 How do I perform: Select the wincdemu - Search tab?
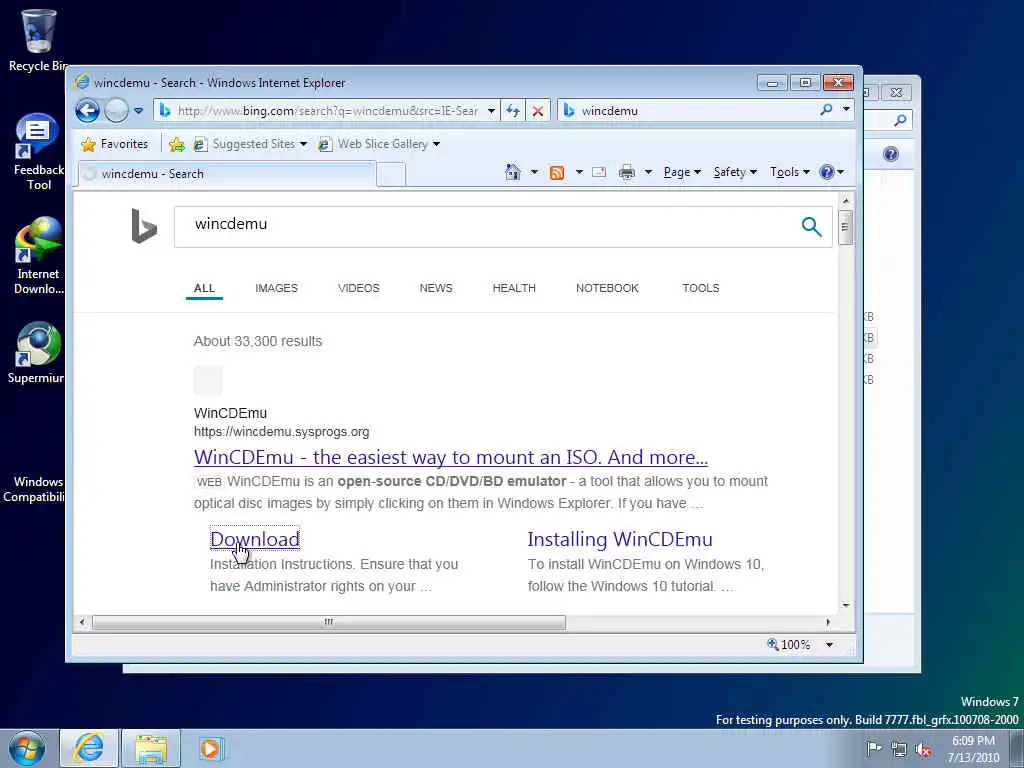tap(227, 174)
